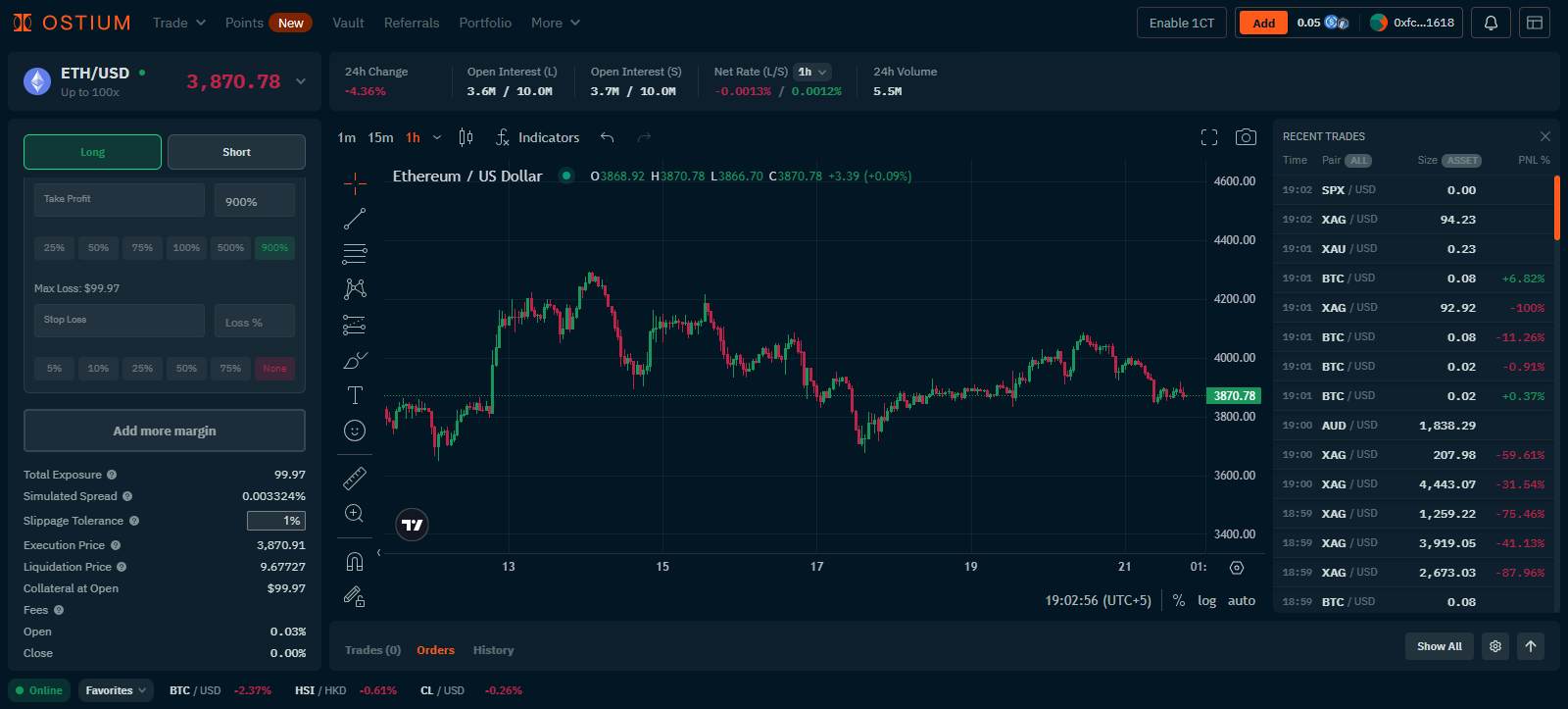Click the chart snapshot camera icon
The height and width of the screenshot is (709, 1568).
(1246, 137)
